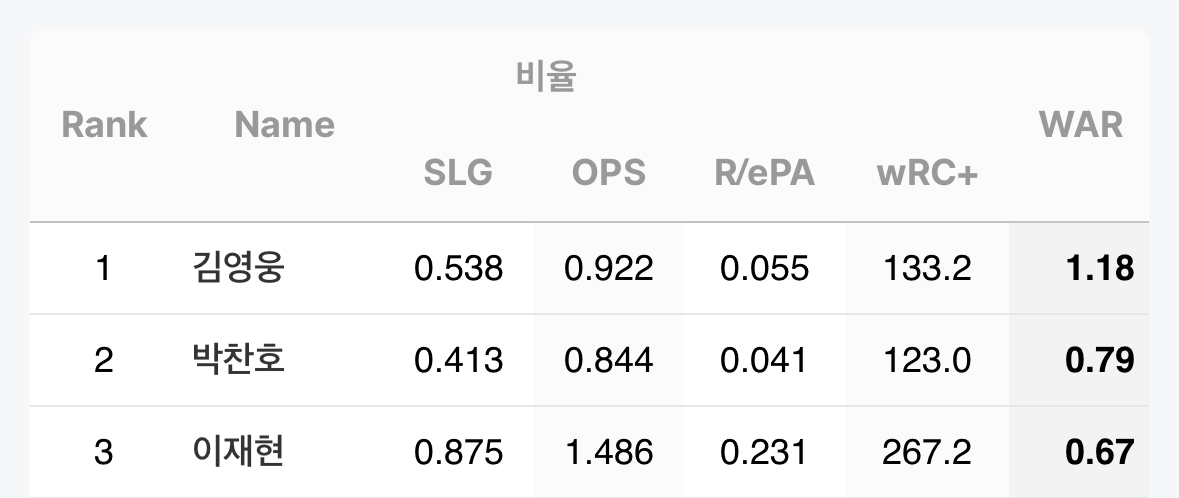Viewport: 1179px width, 498px height.
Task: Sort by wRC+ column header
Action: pos(926,173)
